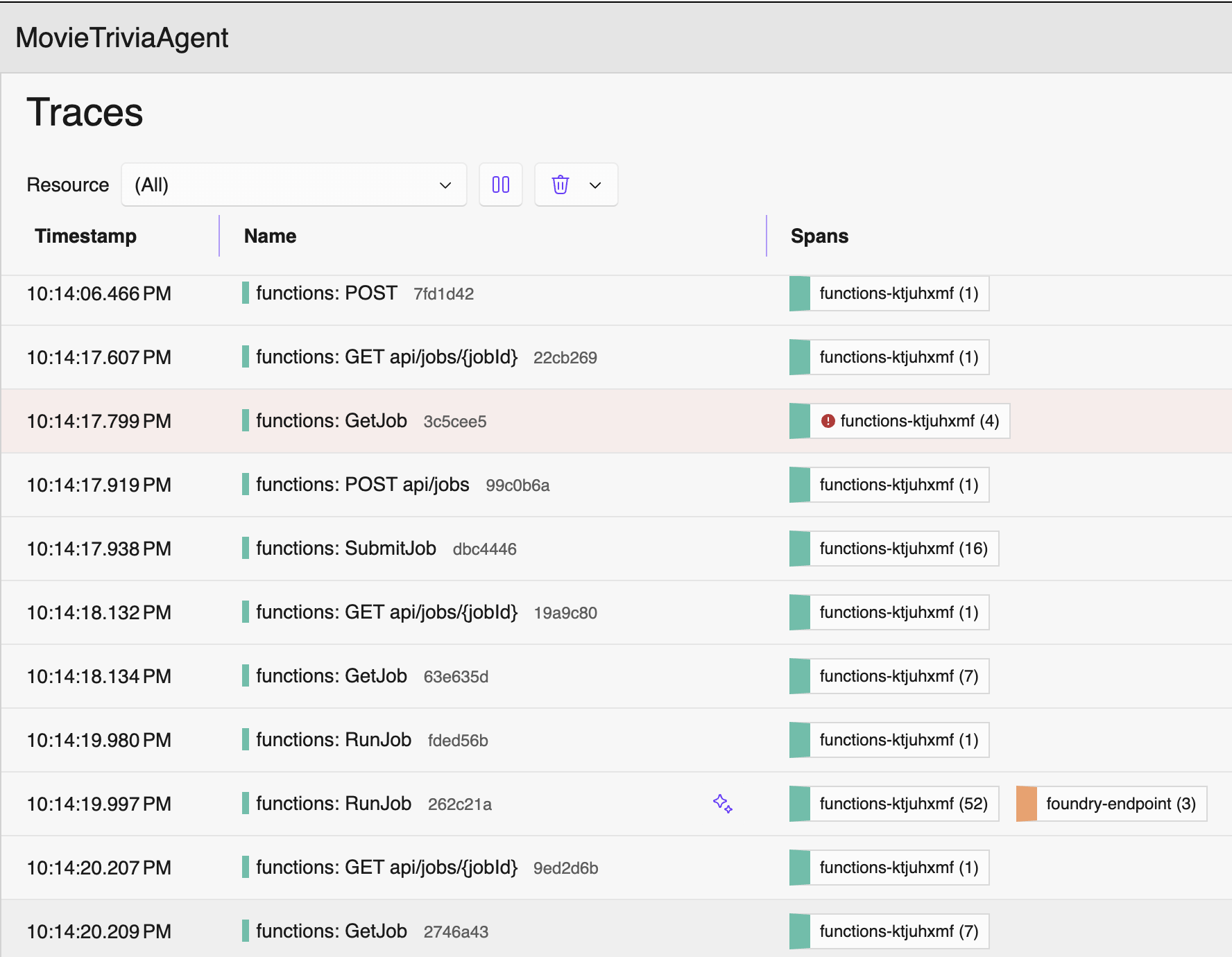Viewport: 1232px width, 957px height.
Task: Click the green marker beside GetJob 63e635d
Action: pos(246,676)
